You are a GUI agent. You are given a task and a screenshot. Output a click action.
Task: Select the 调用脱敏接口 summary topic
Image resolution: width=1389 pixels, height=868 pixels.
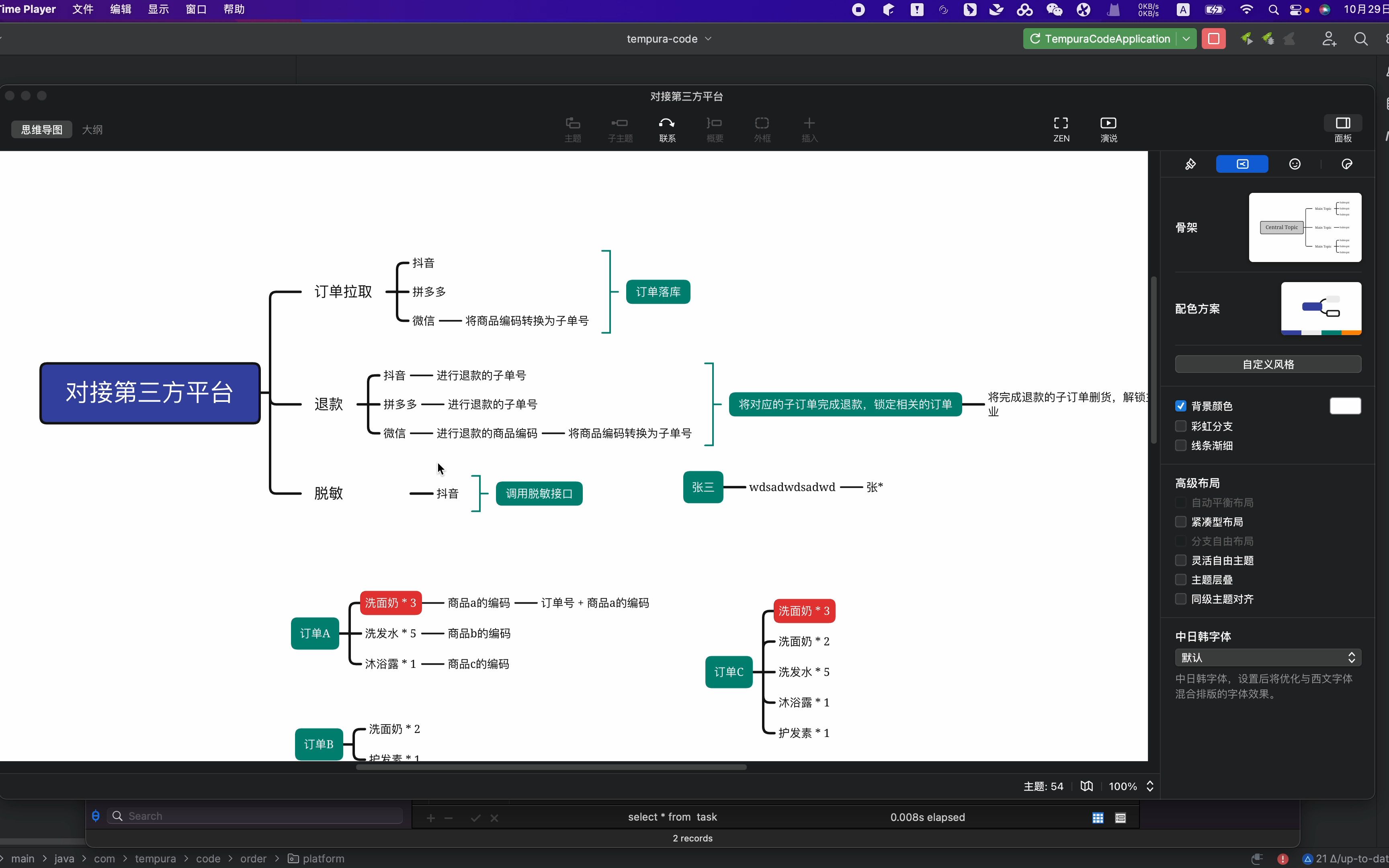(539, 493)
